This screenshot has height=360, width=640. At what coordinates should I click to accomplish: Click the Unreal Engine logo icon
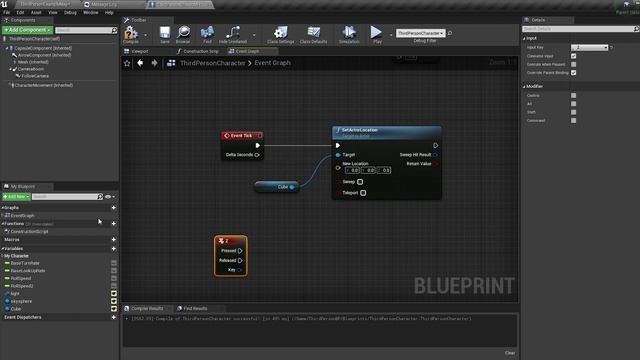point(4,4)
